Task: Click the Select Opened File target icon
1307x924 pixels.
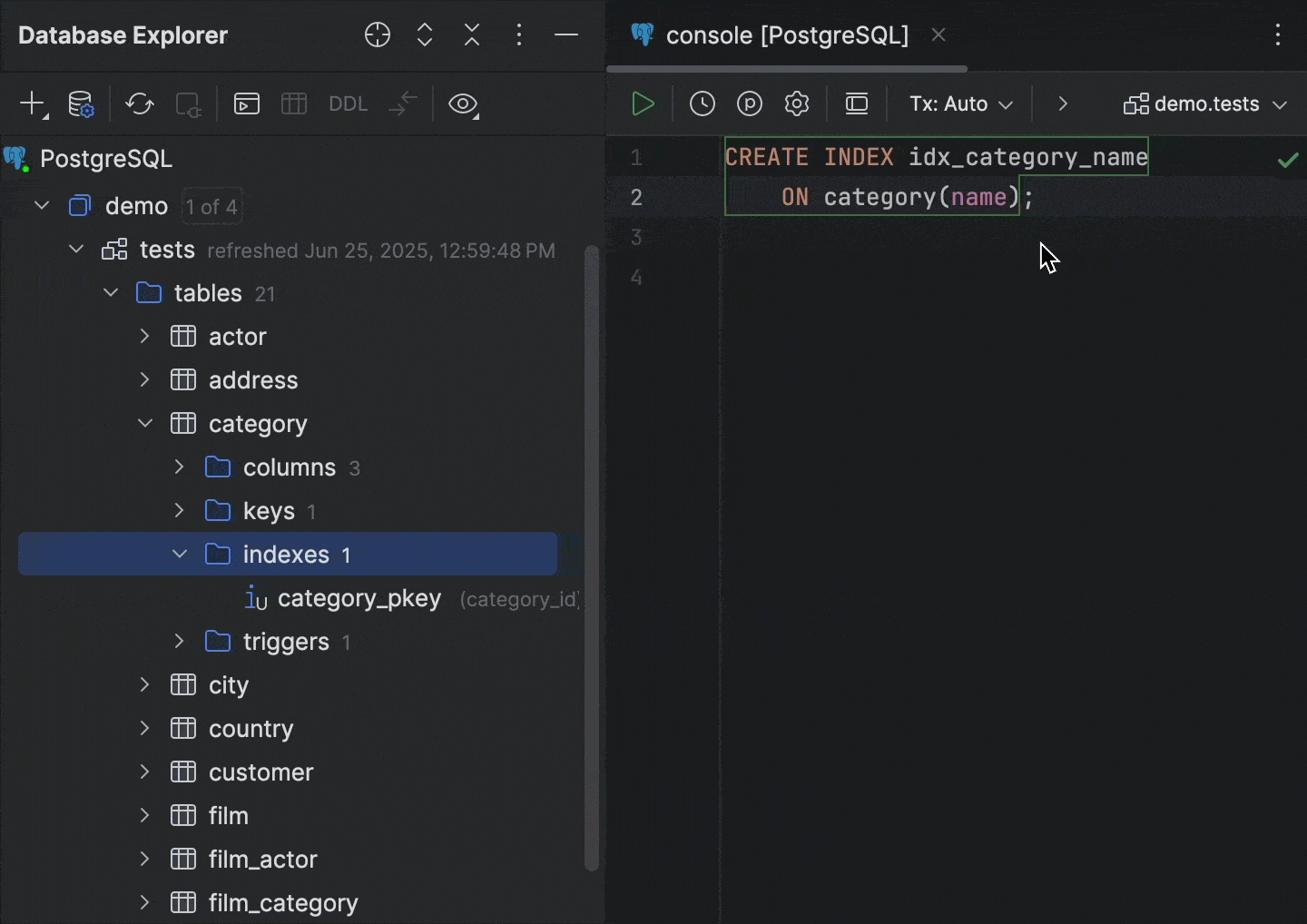Action: (378, 35)
